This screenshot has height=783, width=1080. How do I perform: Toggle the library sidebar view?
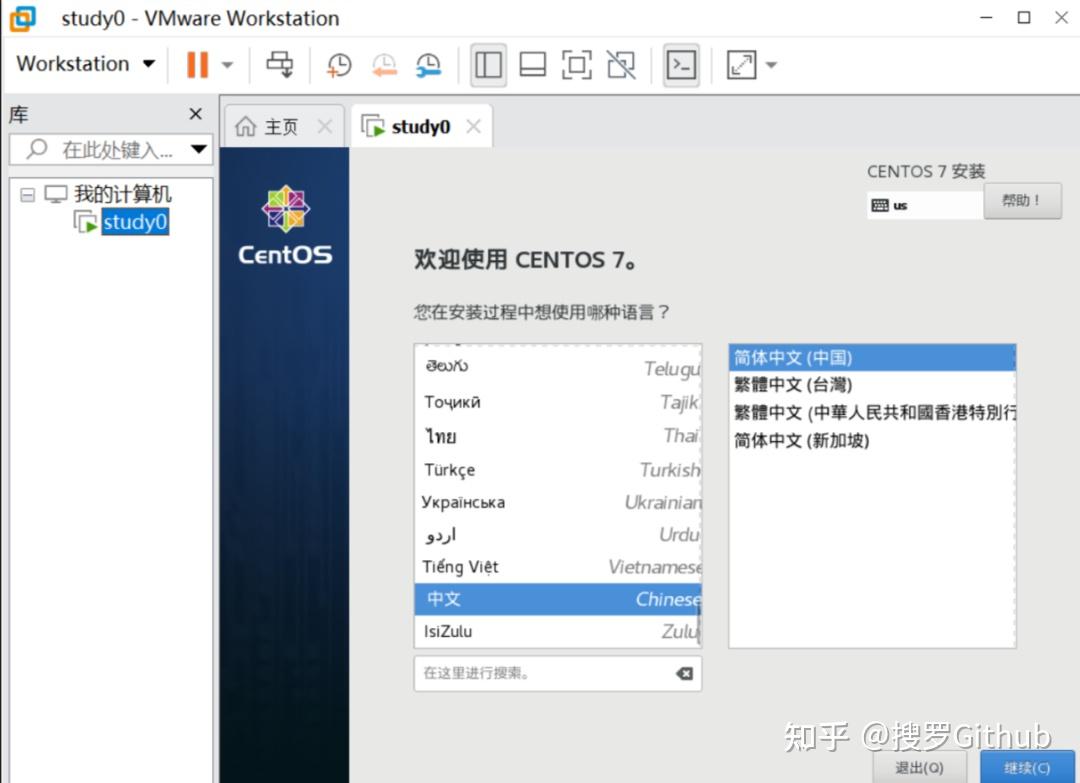[x=488, y=65]
